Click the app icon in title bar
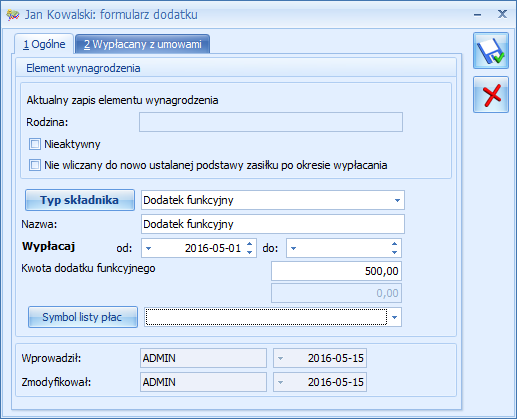517x419 pixels. click(13, 15)
